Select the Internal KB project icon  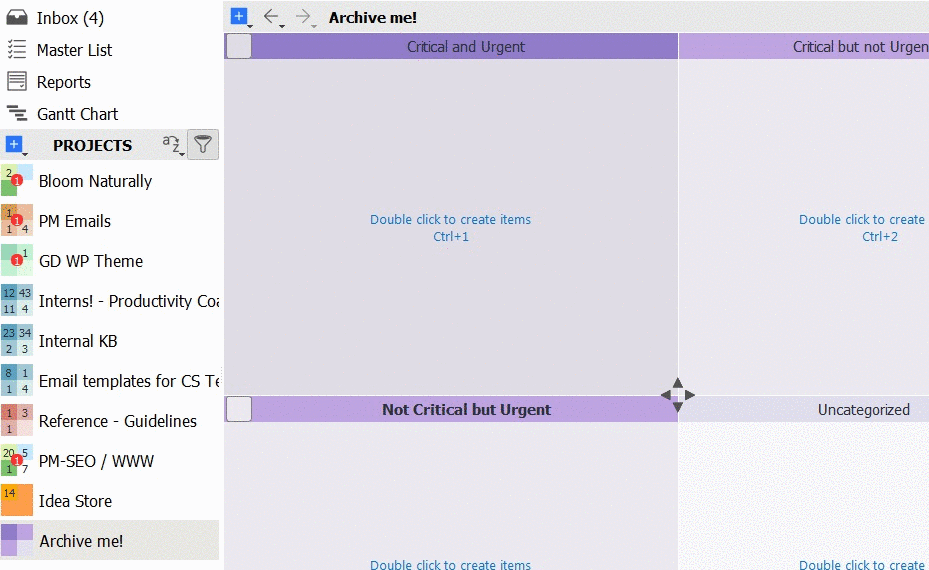coord(16,341)
